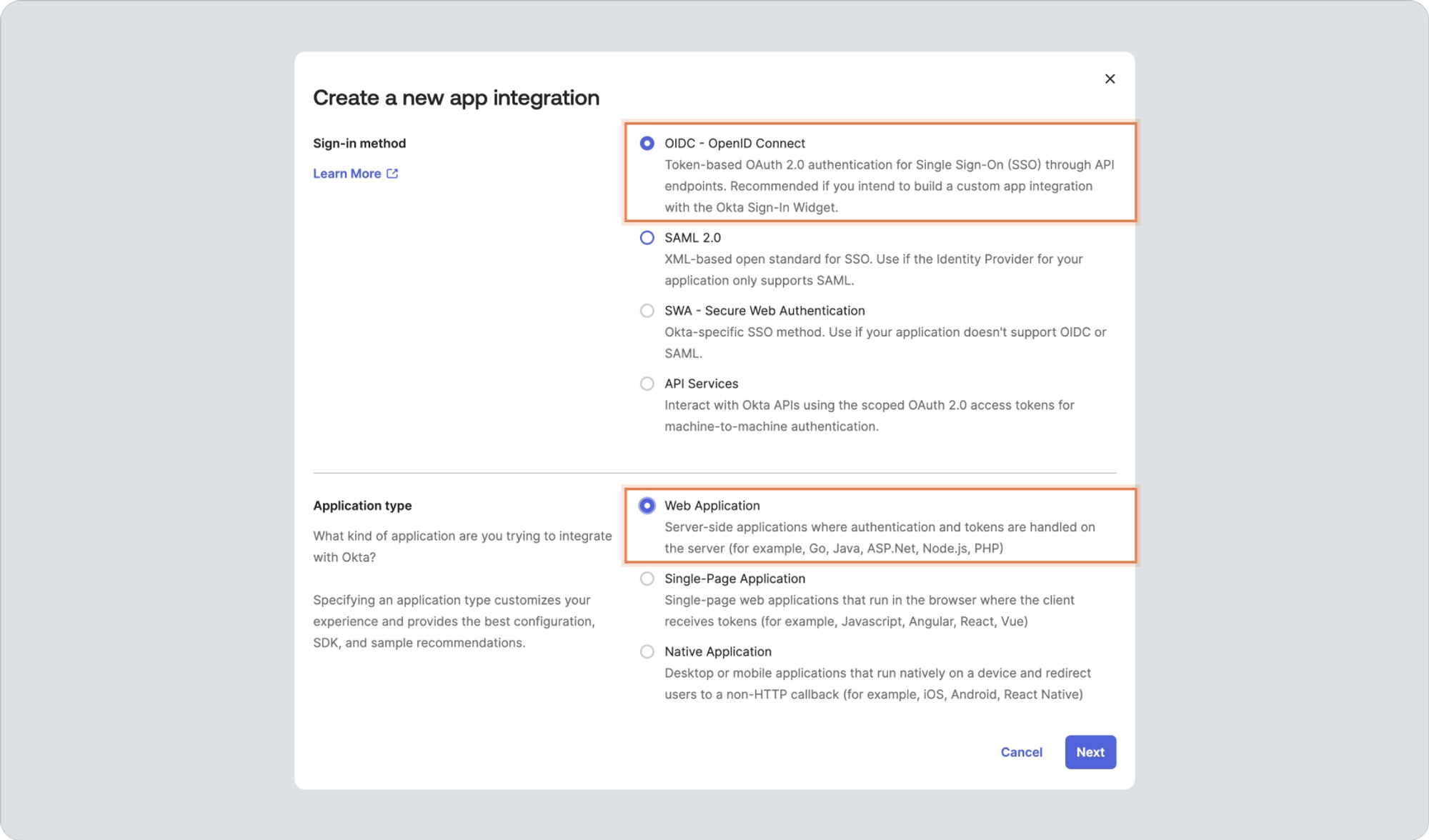Click the API Services label text

click(701, 384)
